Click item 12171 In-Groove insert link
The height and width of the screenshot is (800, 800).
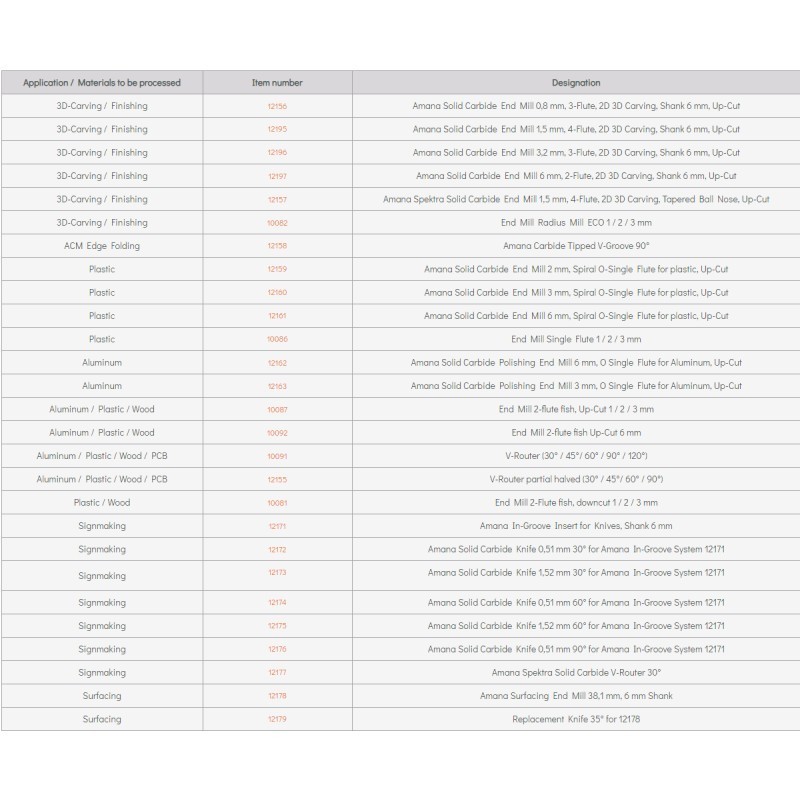click(x=277, y=526)
